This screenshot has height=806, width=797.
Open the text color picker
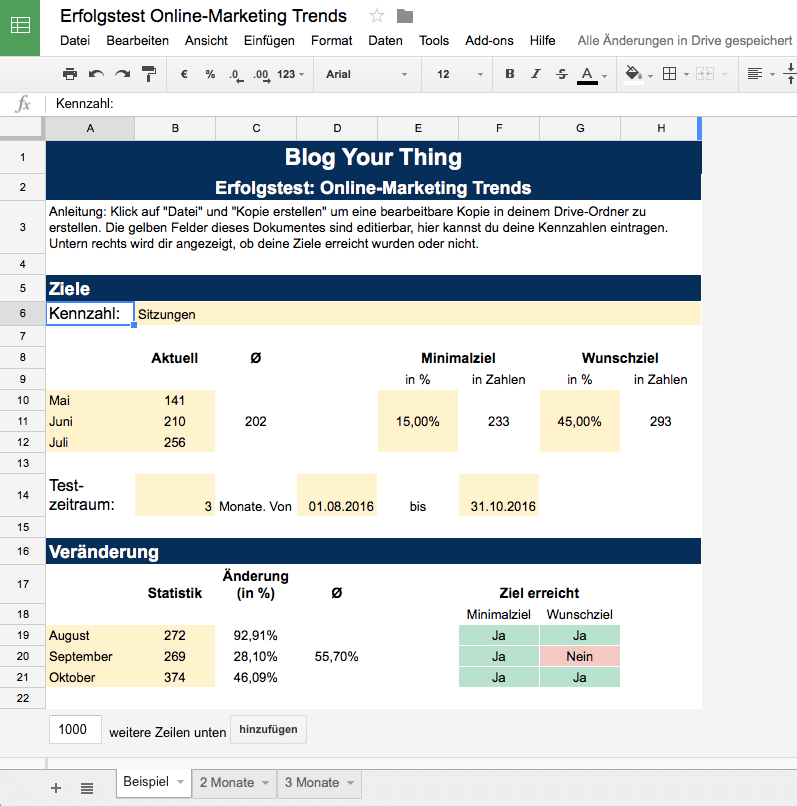click(587, 75)
